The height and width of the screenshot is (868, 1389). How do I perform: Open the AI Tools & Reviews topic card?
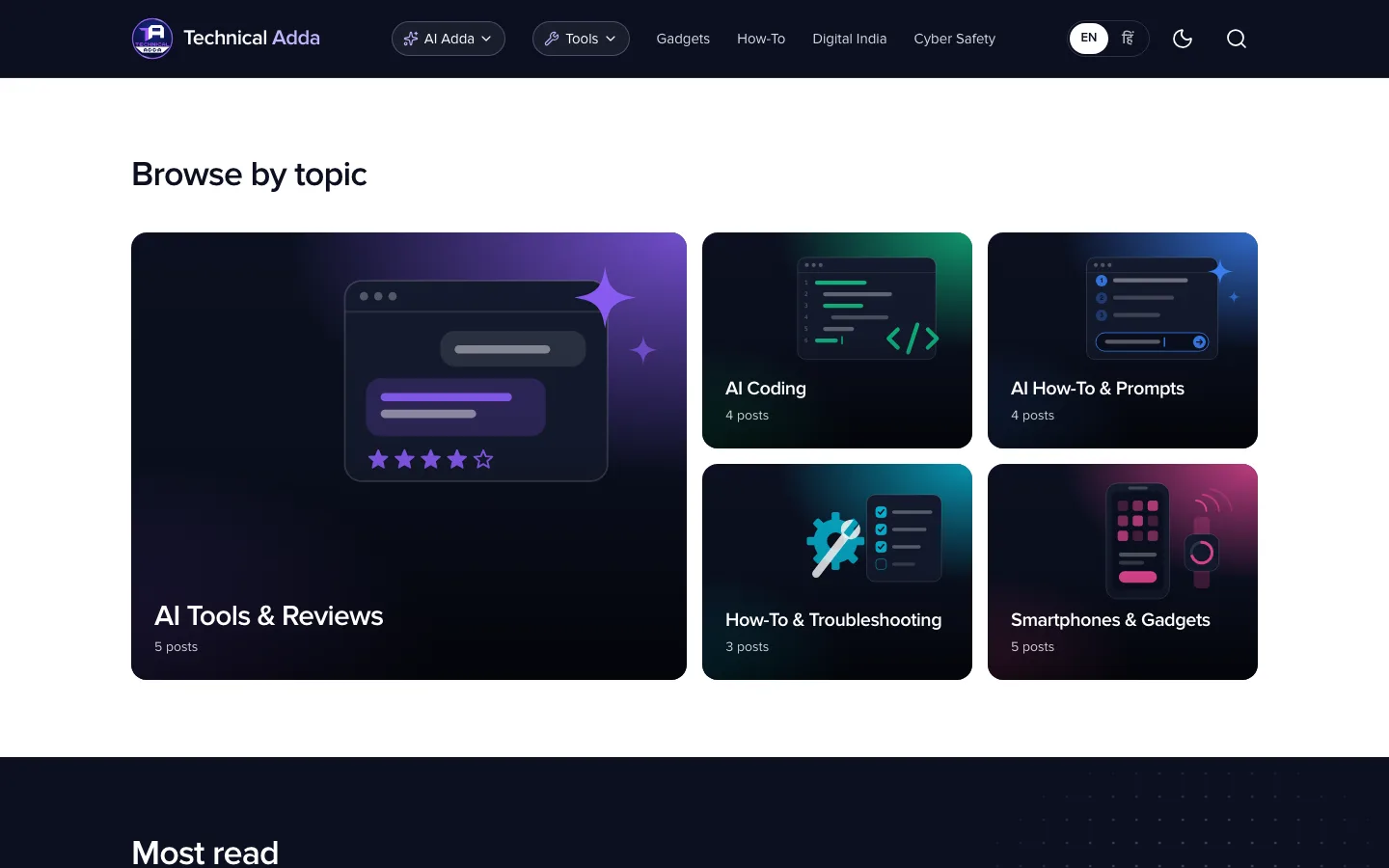click(x=409, y=456)
